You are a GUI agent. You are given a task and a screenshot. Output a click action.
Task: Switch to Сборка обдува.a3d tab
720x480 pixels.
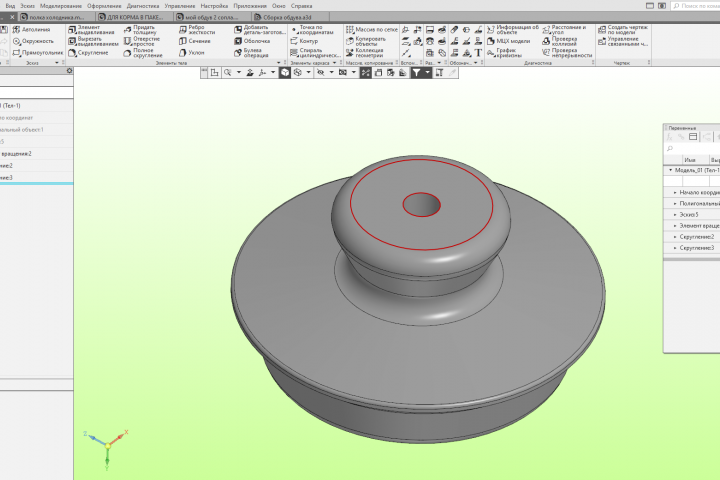click(291, 17)
